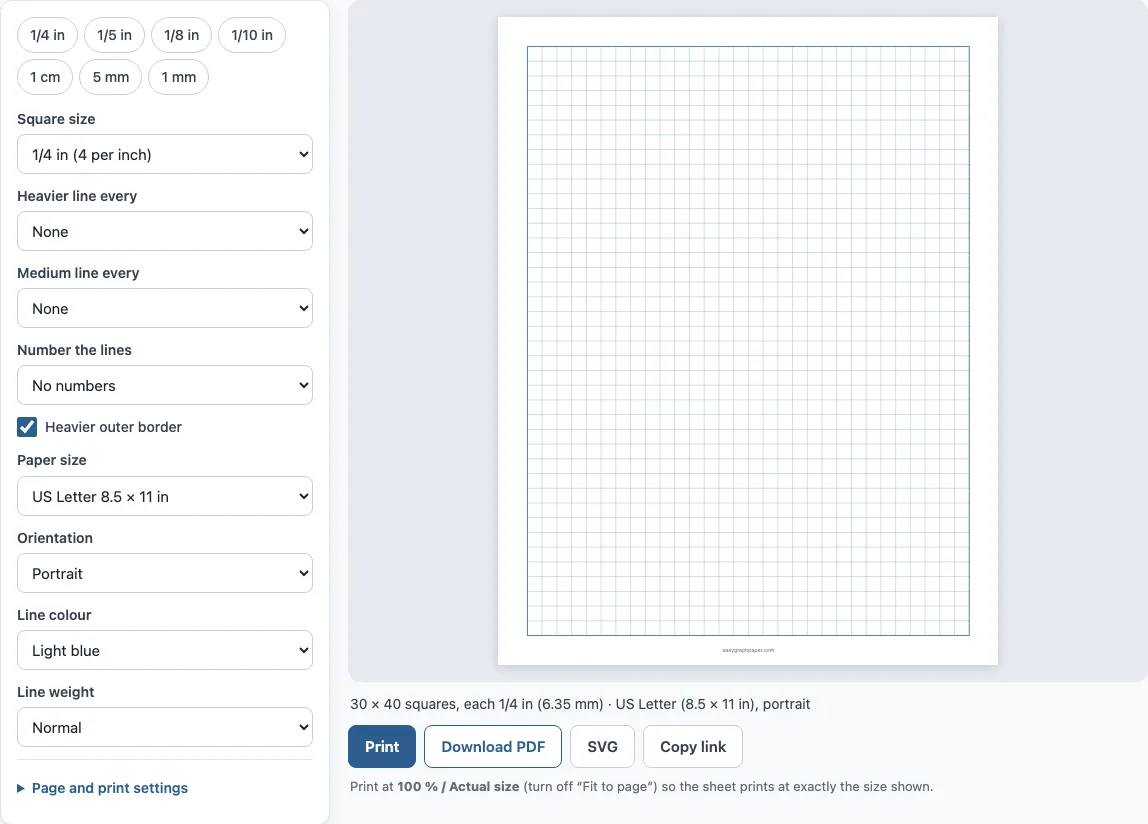Select the 1/10 in preset chip

click(252, 35)
